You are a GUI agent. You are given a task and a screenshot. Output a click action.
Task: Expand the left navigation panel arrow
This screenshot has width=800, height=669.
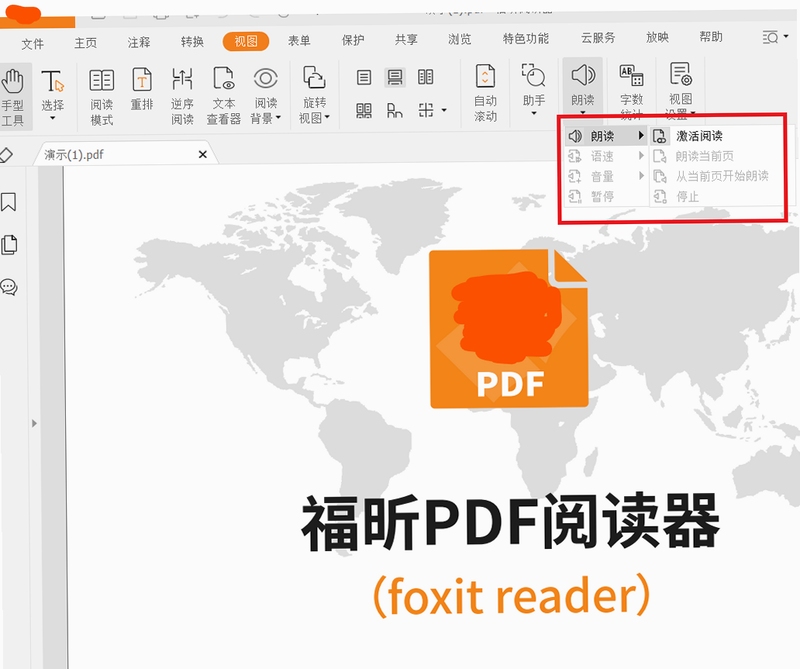[x=34, y=423]
